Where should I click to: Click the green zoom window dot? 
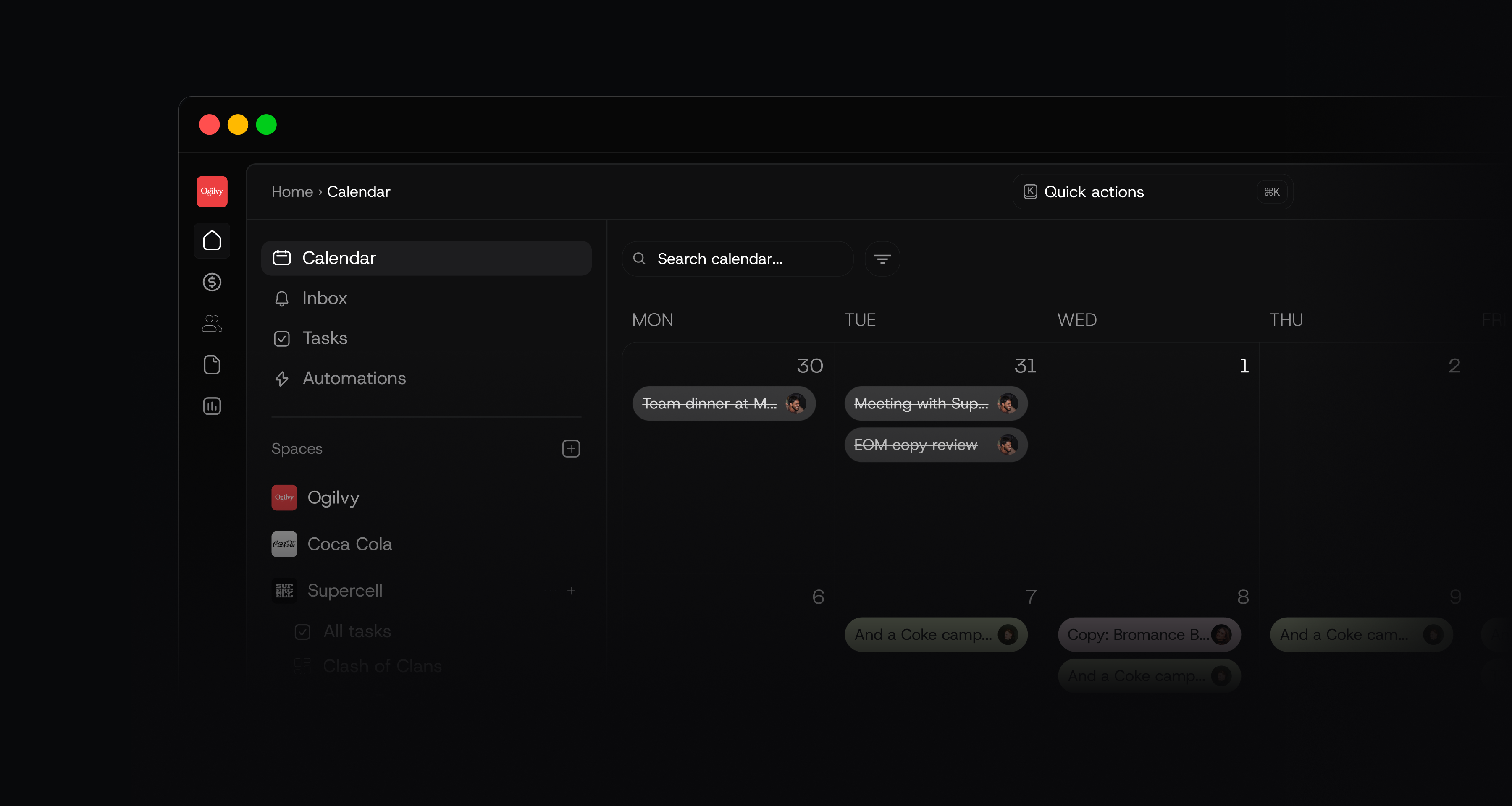point(266,124)
